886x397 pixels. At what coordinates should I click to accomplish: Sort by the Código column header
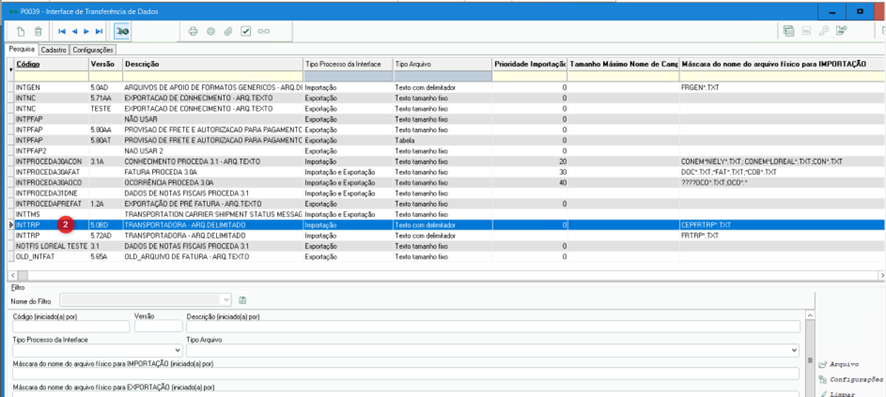coord(51,64)
